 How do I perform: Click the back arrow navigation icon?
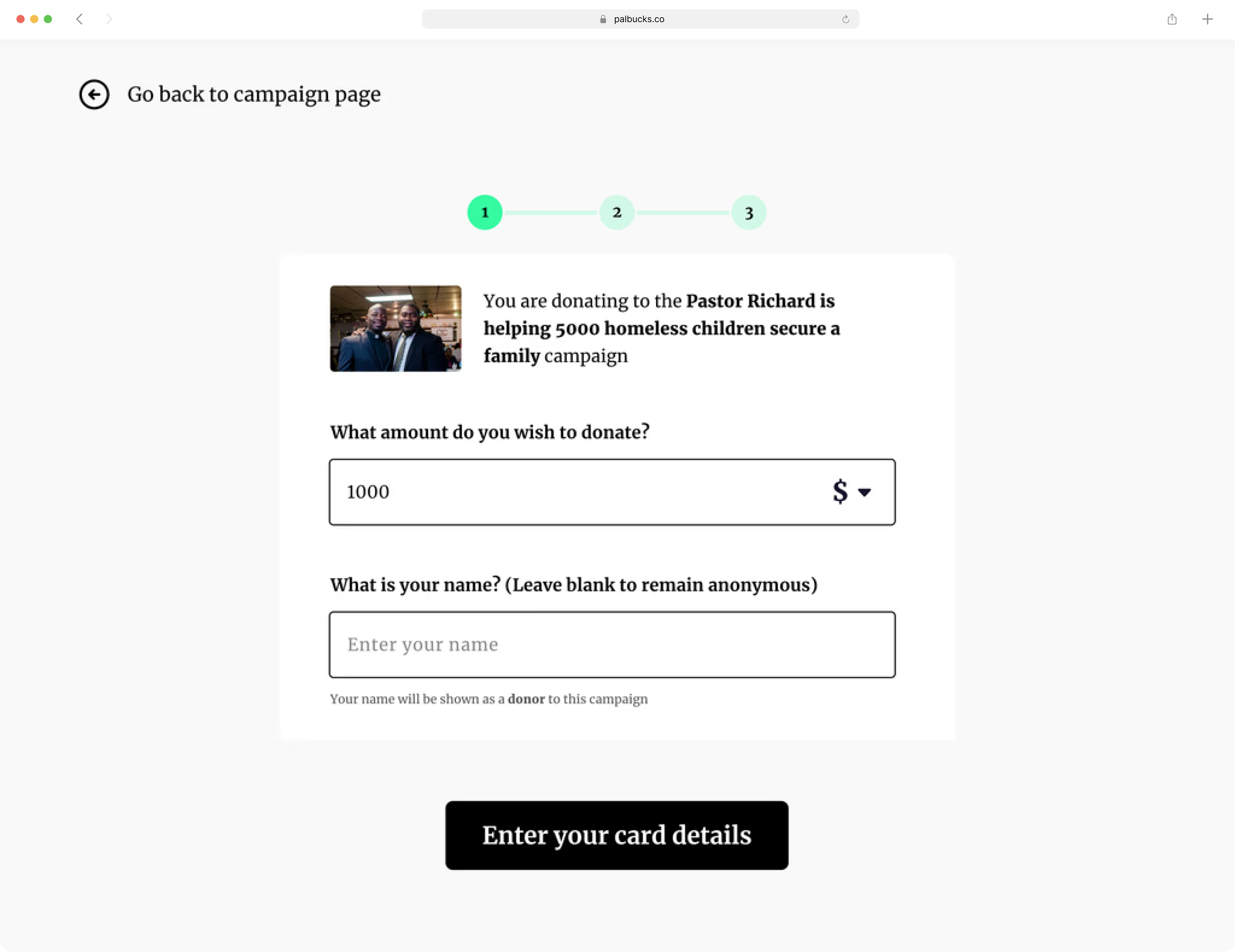click(94, 94)
